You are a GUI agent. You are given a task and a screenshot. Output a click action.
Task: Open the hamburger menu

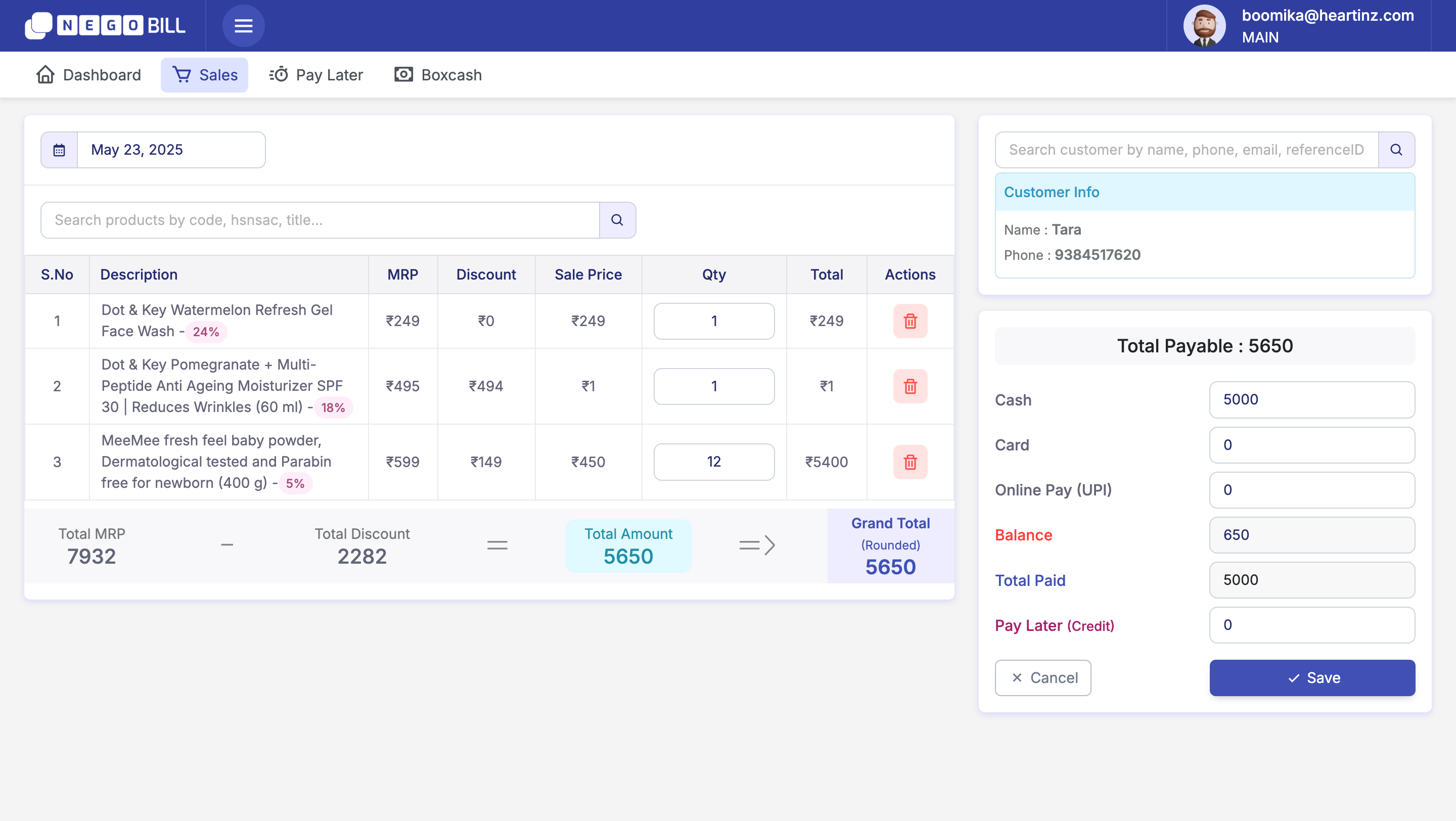[243, 25]
